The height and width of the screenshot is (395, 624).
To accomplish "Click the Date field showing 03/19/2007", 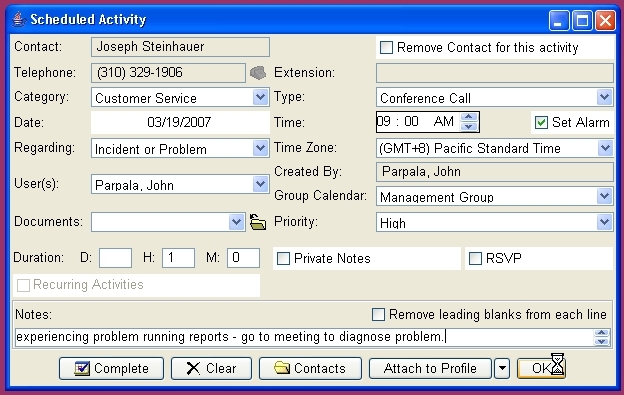I will [180, 123].
